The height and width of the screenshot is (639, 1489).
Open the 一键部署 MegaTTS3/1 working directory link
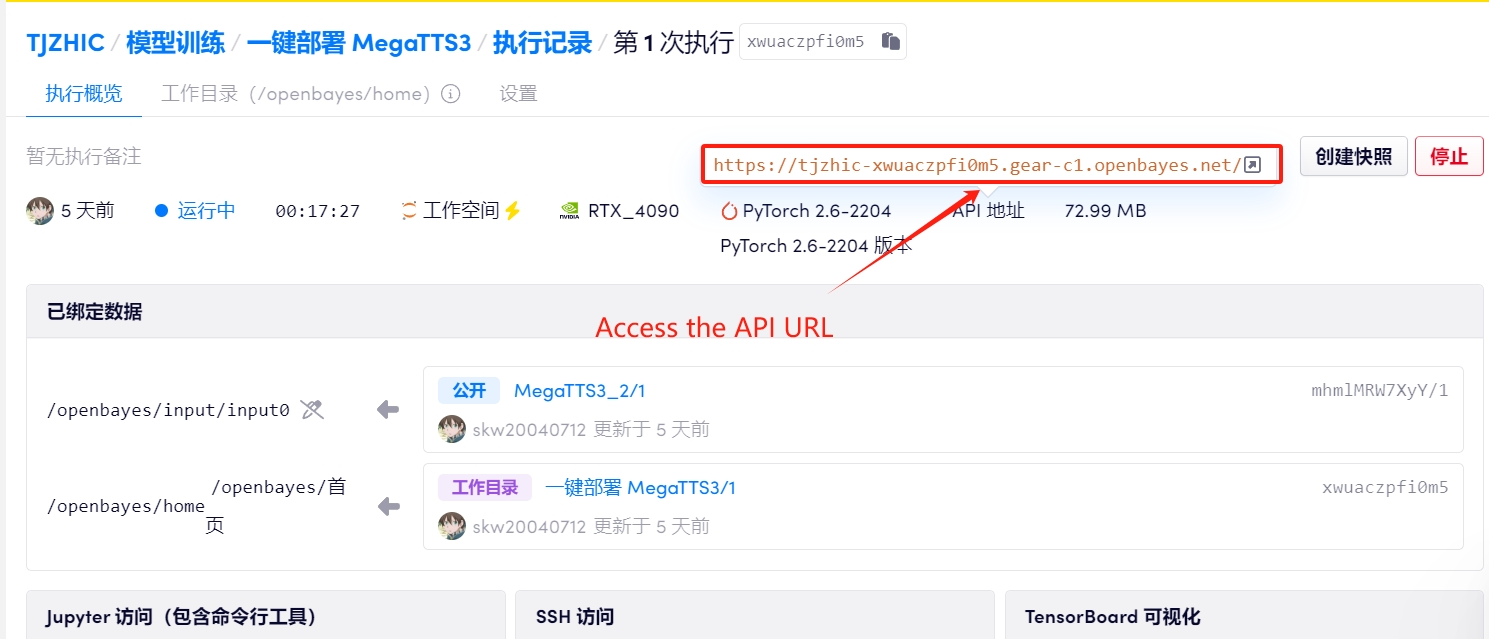tap(640, 488)
